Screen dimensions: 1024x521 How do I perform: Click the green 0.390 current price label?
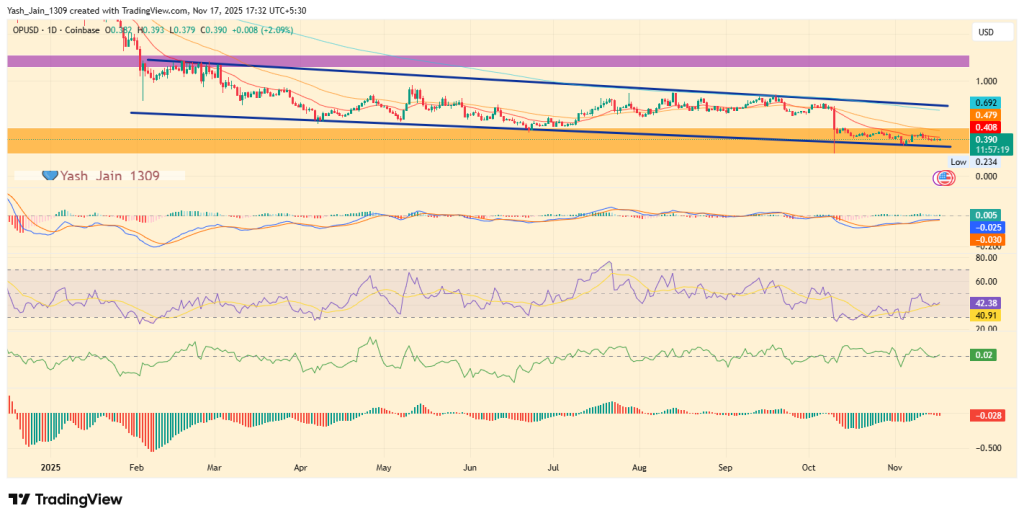pos(984,139)
